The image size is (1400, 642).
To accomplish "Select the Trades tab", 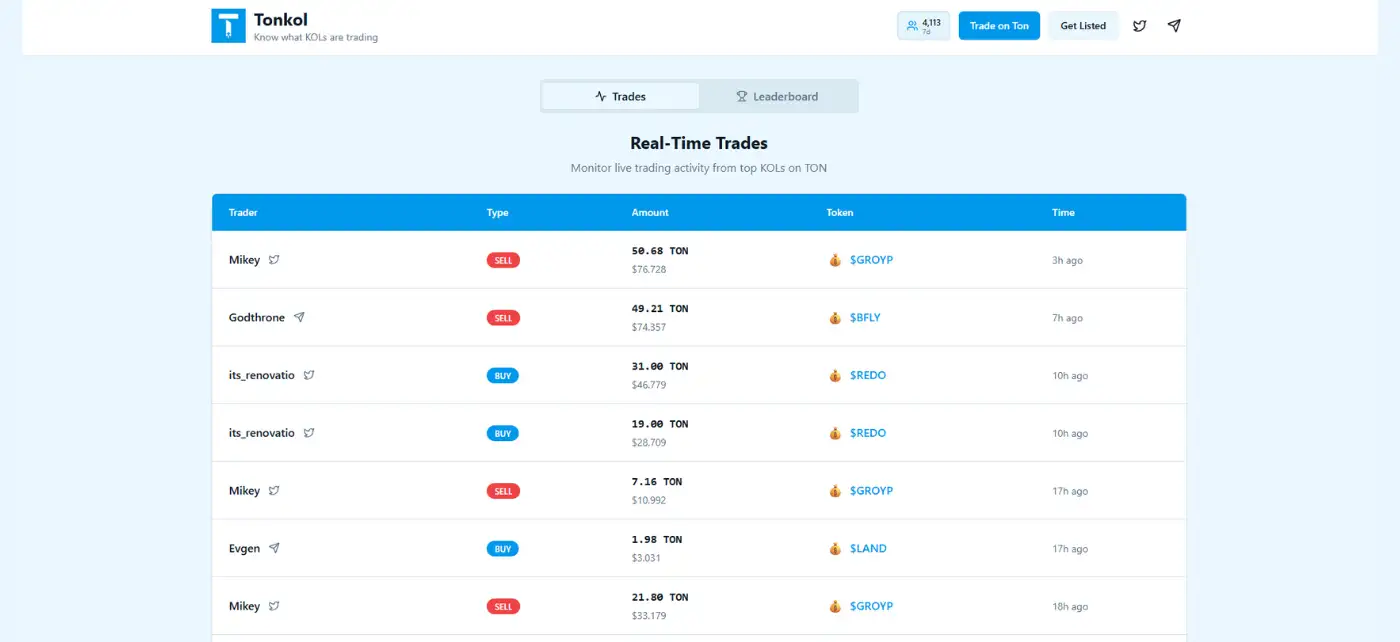I will click(x=620, y=97).
